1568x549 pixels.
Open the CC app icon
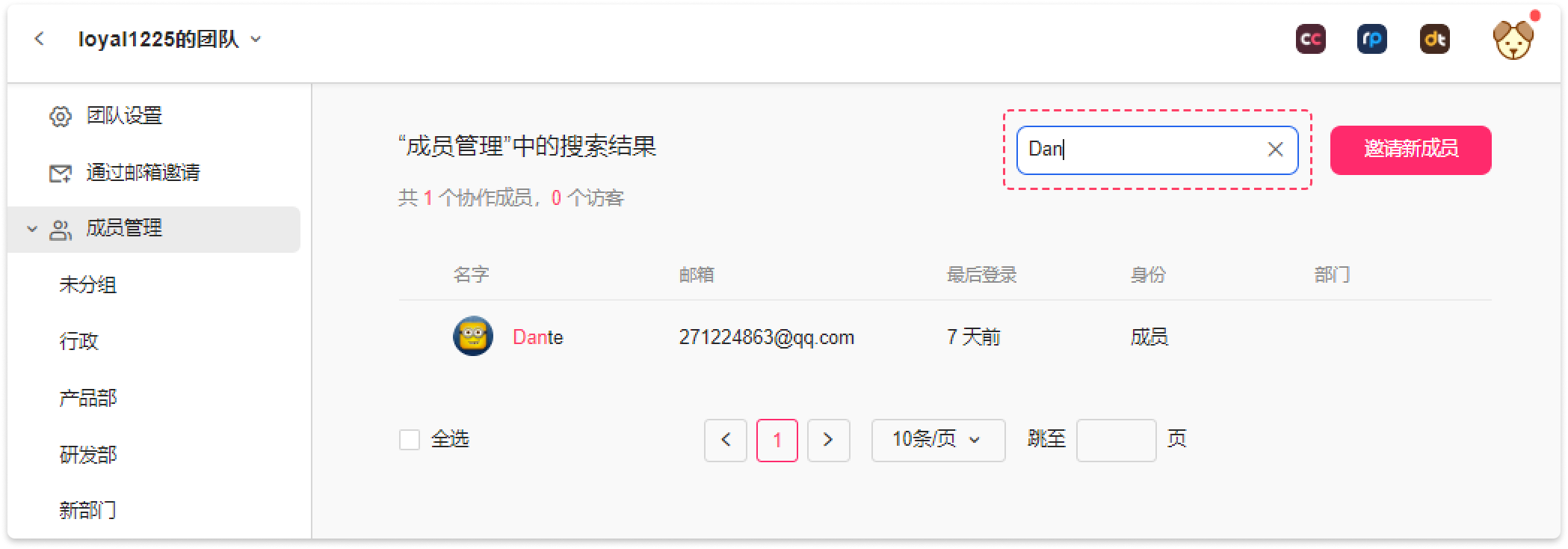tap(1310, 39)
